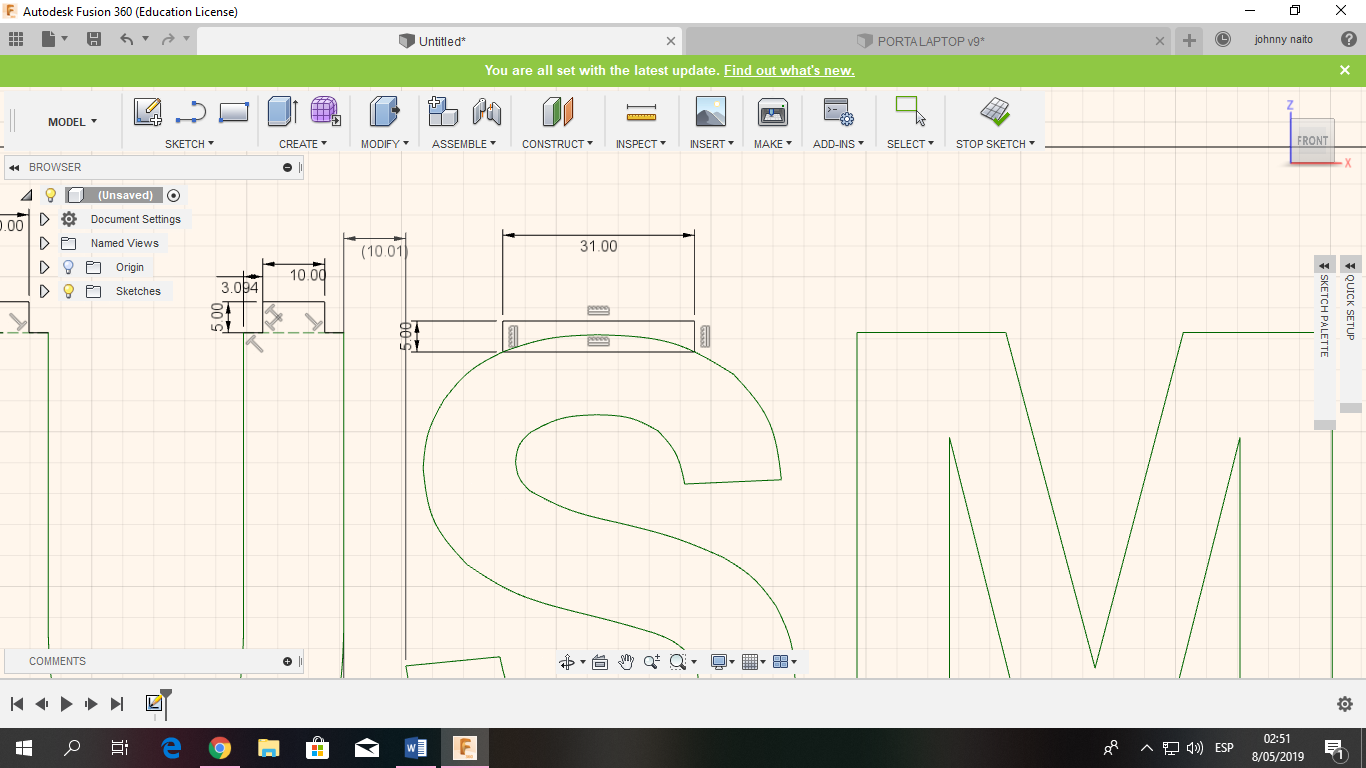
Task: Click the timeline Play button
Action: (66, 704)
